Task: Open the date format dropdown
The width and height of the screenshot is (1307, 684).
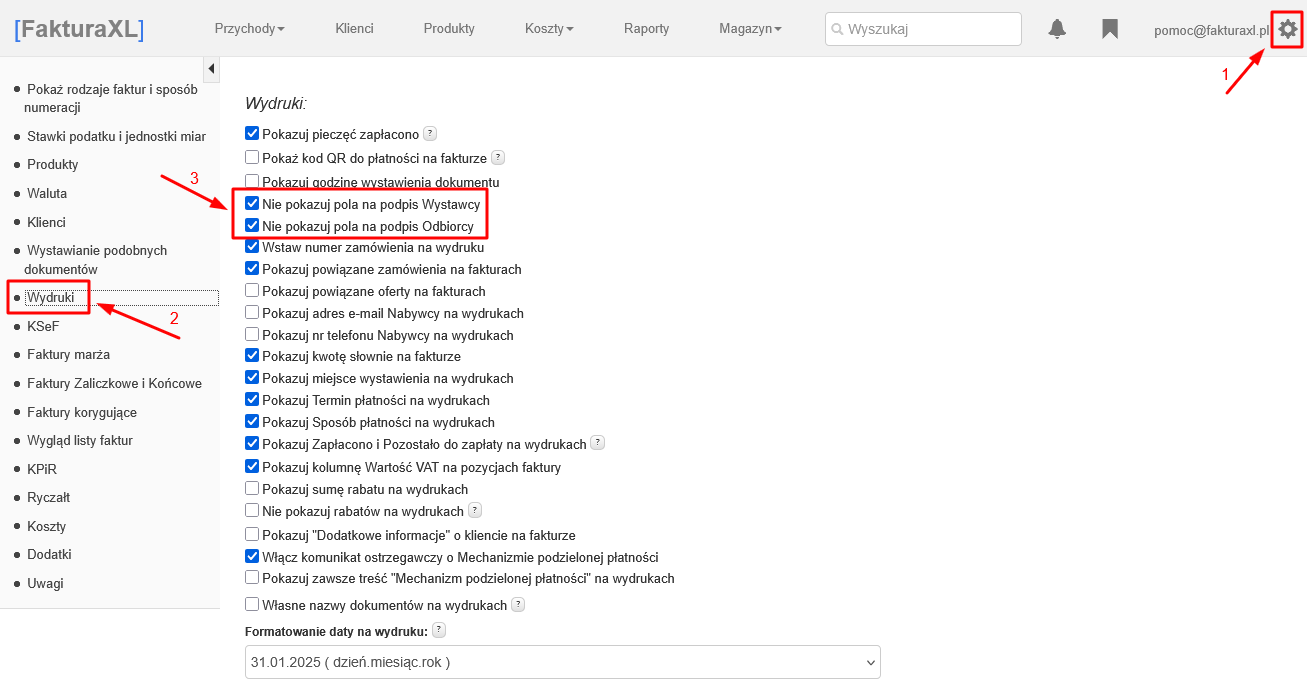Action: [562, 662]
